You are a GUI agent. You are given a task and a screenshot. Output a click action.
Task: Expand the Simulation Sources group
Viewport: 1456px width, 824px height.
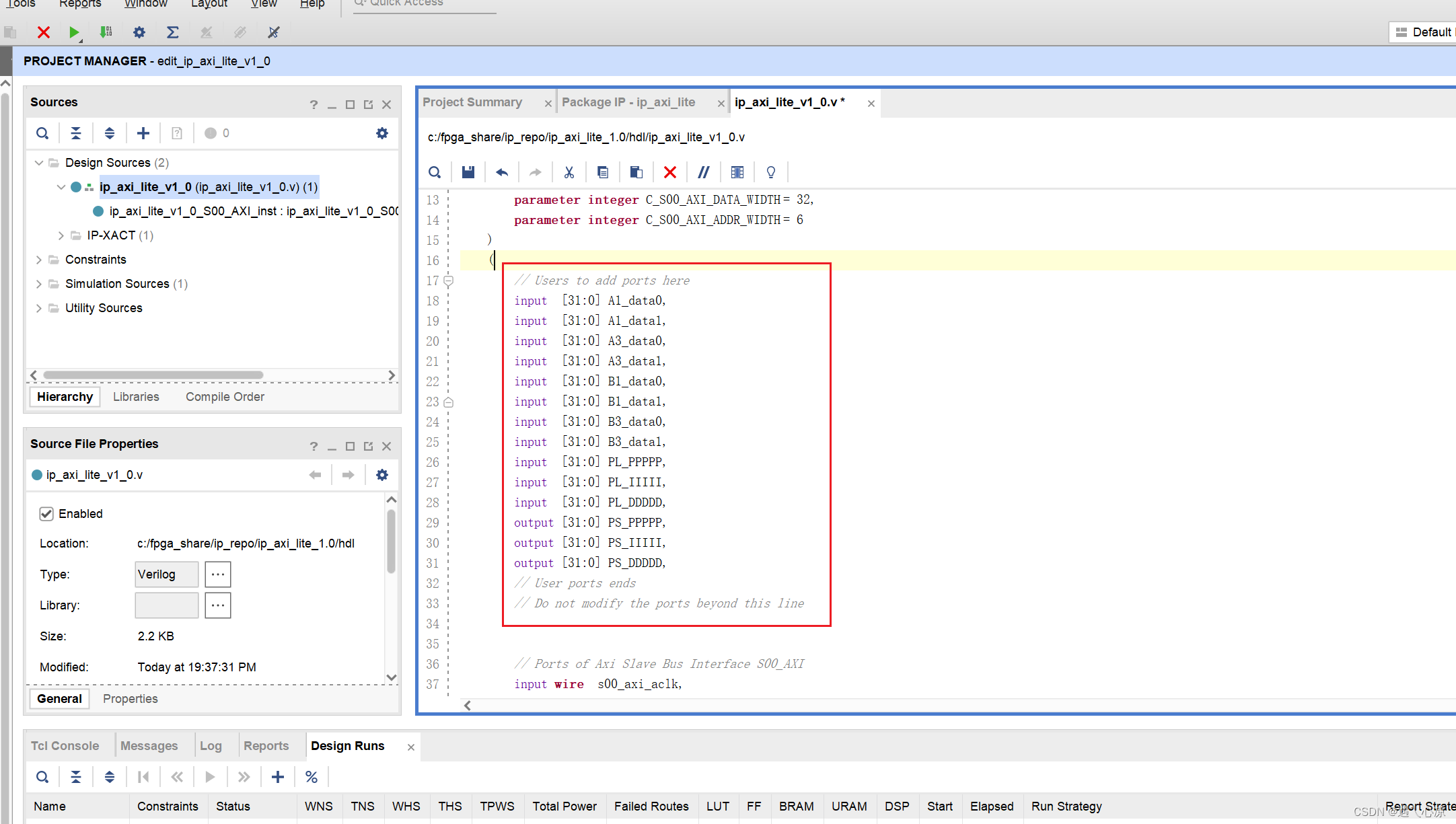40,283
